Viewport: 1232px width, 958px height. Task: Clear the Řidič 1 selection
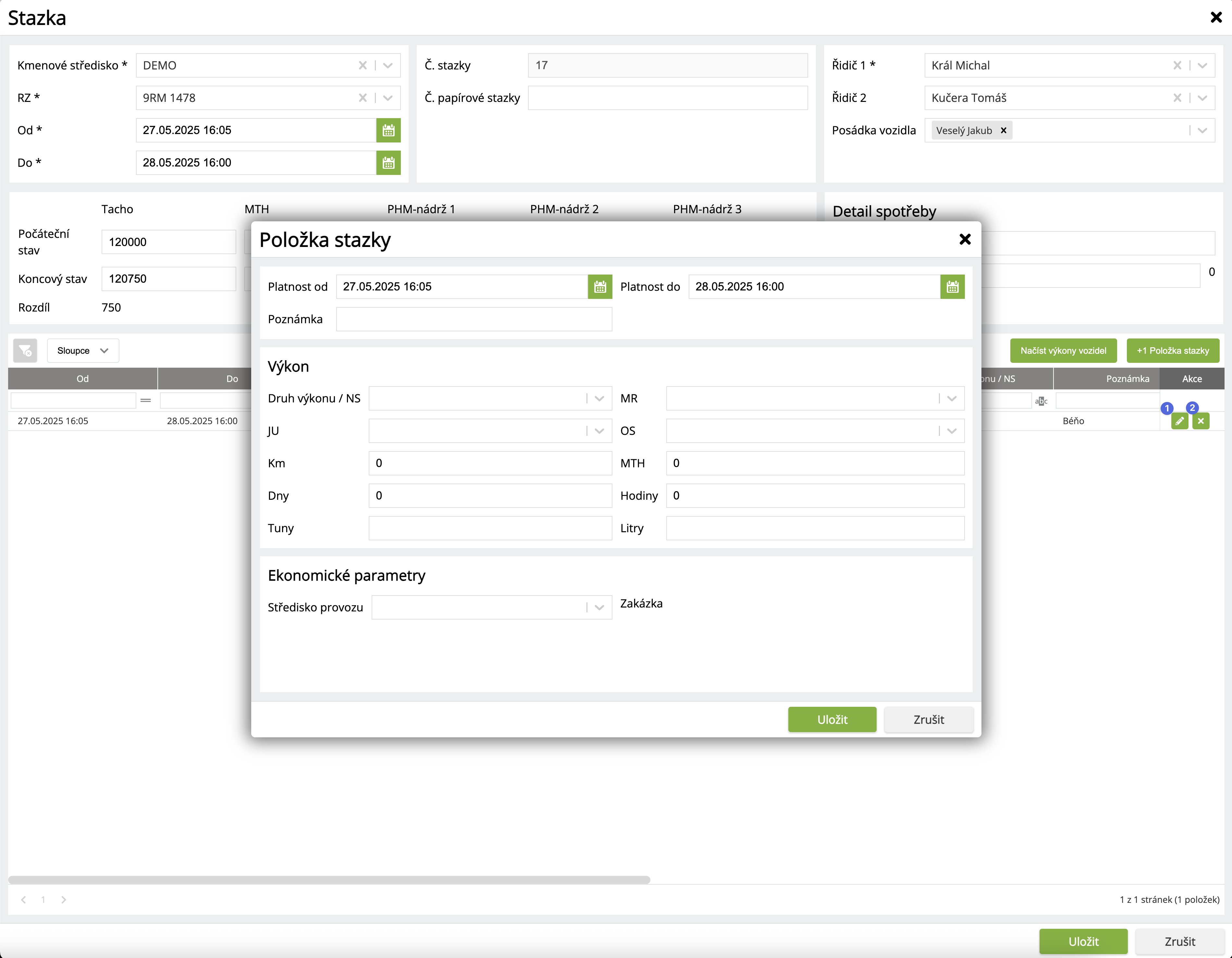coord(1177,66)
